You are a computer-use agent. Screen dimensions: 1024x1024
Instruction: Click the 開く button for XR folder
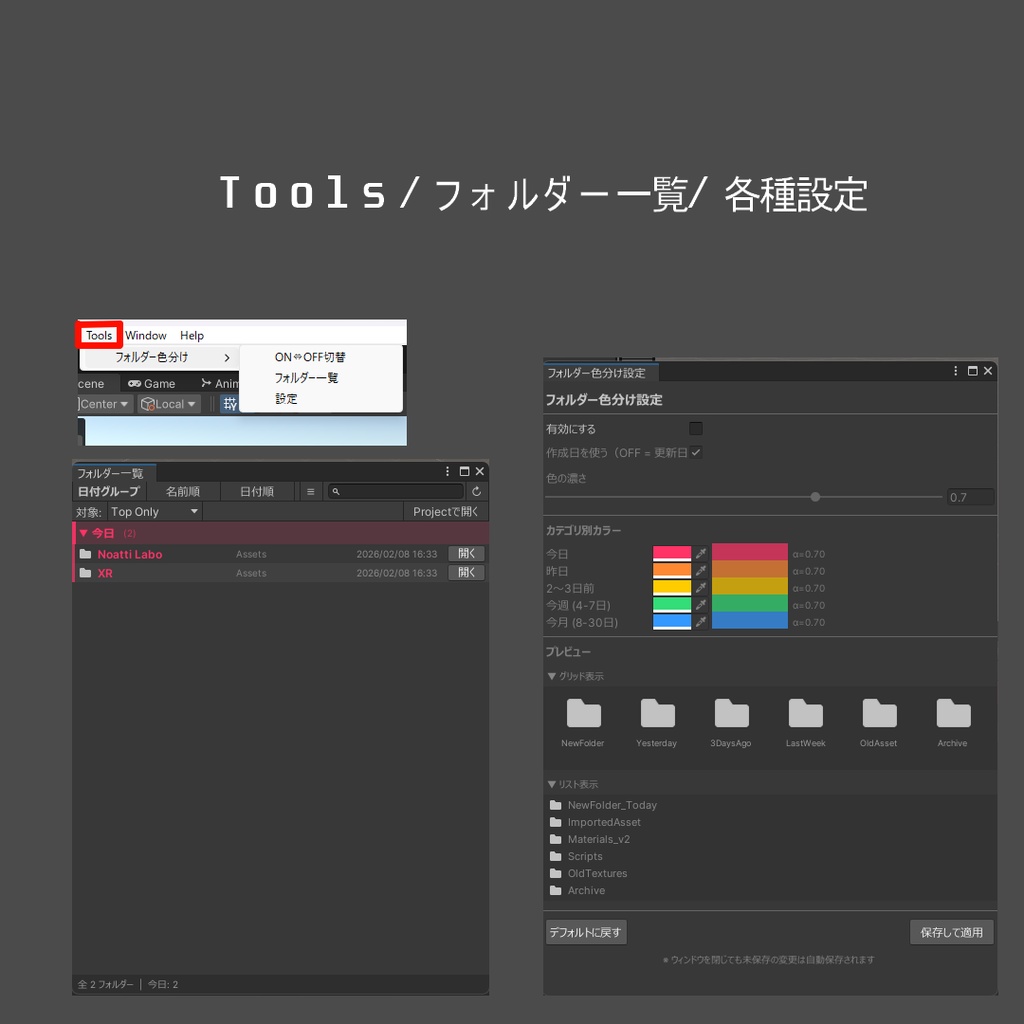(x=466, y=572)
